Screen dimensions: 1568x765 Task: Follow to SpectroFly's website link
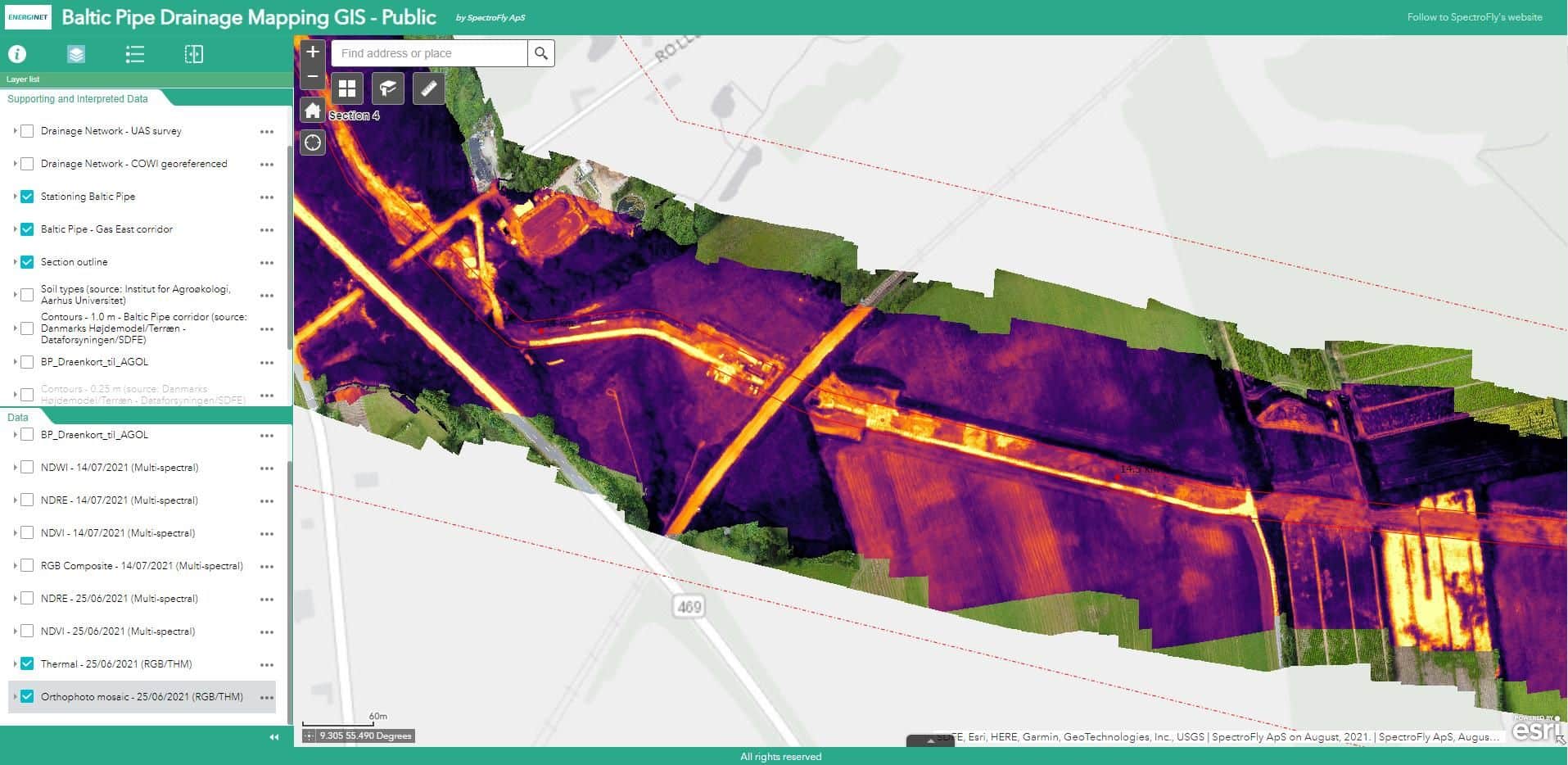pos(1474,17)
